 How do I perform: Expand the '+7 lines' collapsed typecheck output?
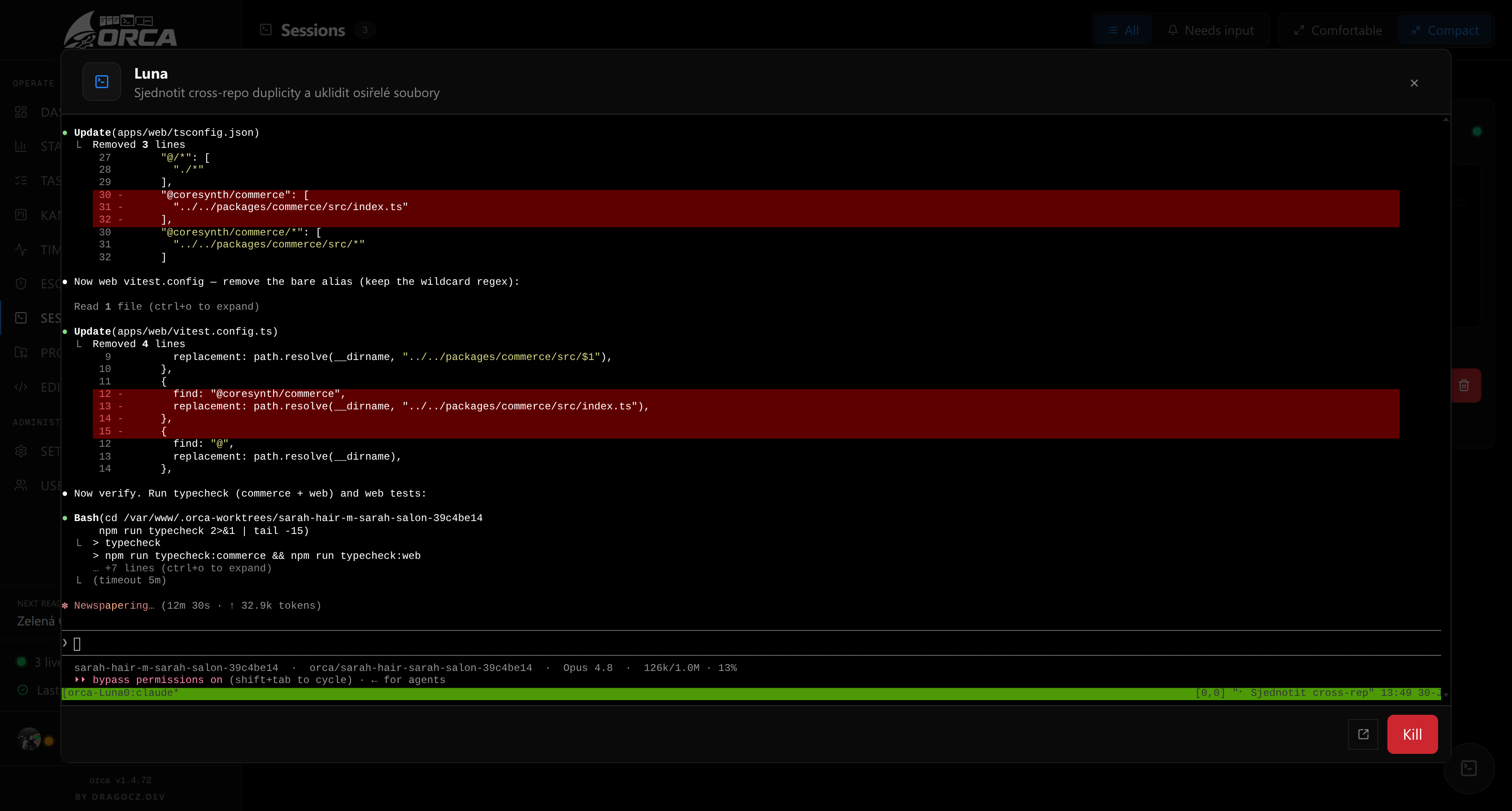point(182,568)
